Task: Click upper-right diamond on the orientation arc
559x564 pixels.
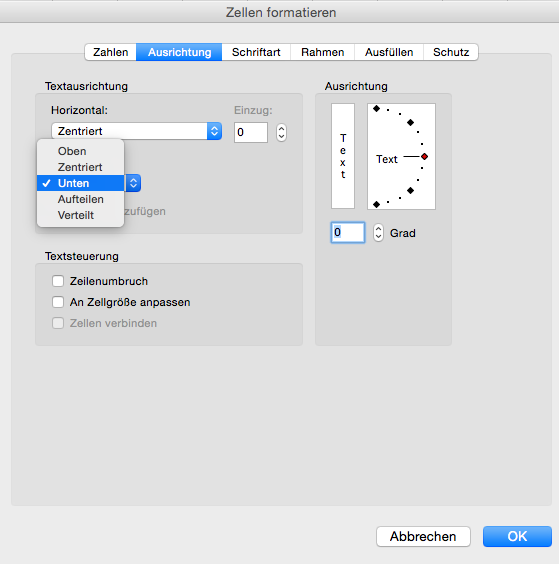Action: (x=410, y=123)
